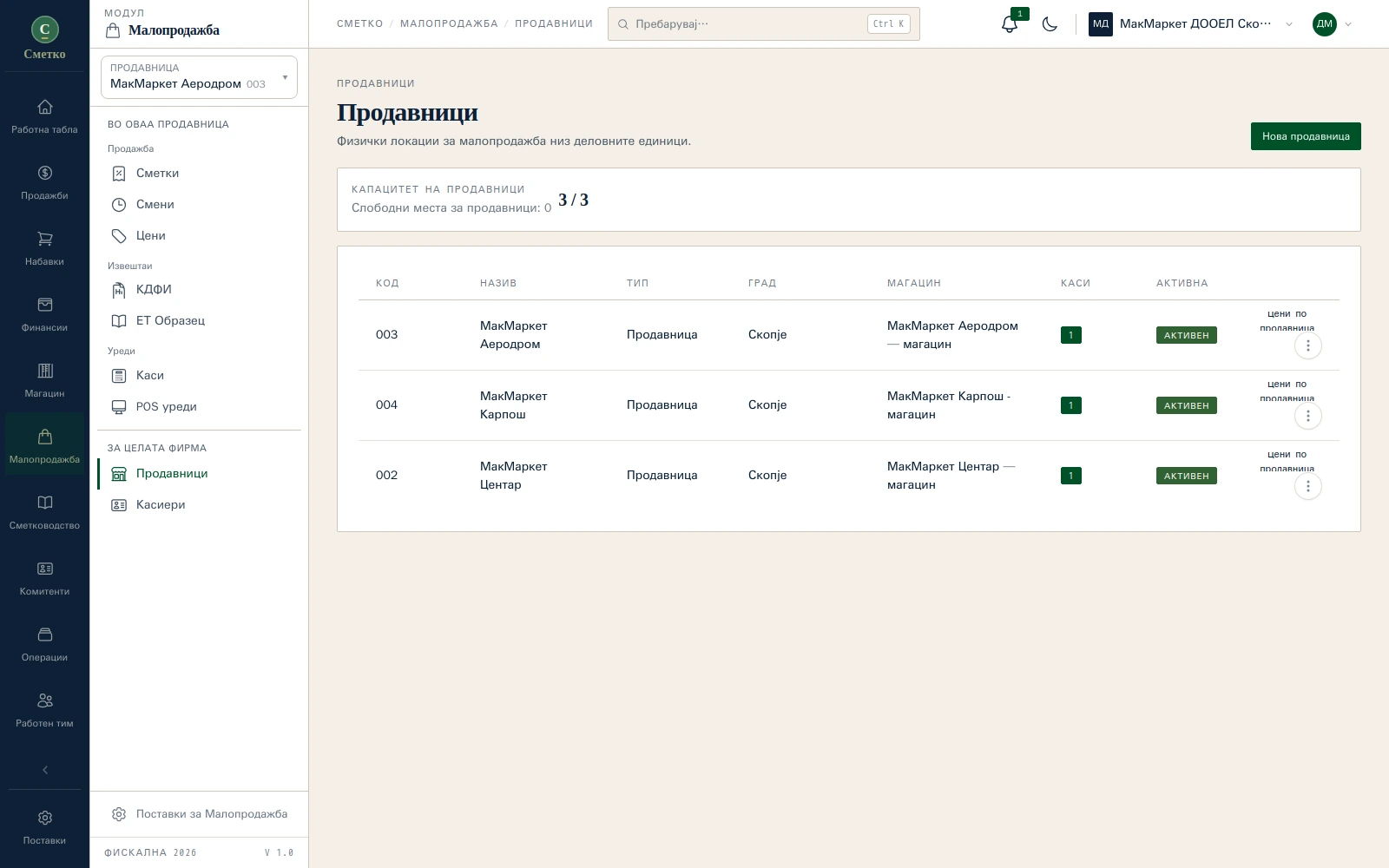1389x868 pixels.
Task: Open notifications bell
Action: [x=1010, y=24]
